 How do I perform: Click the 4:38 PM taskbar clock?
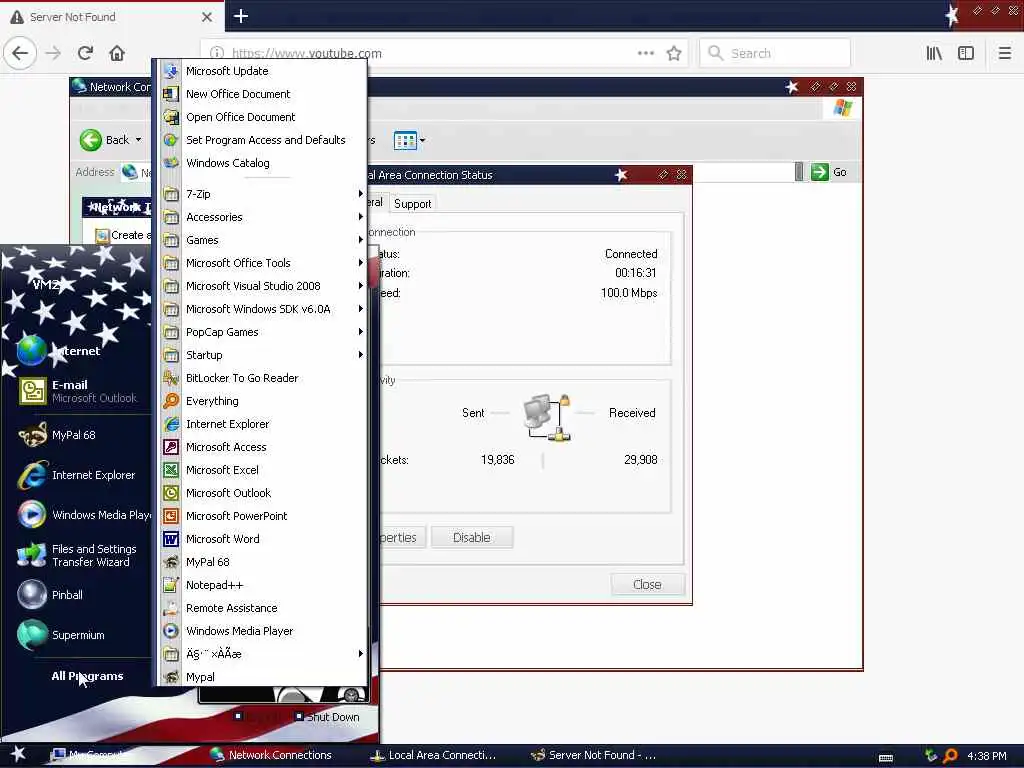pyautogui.click(x=987, y=756)
